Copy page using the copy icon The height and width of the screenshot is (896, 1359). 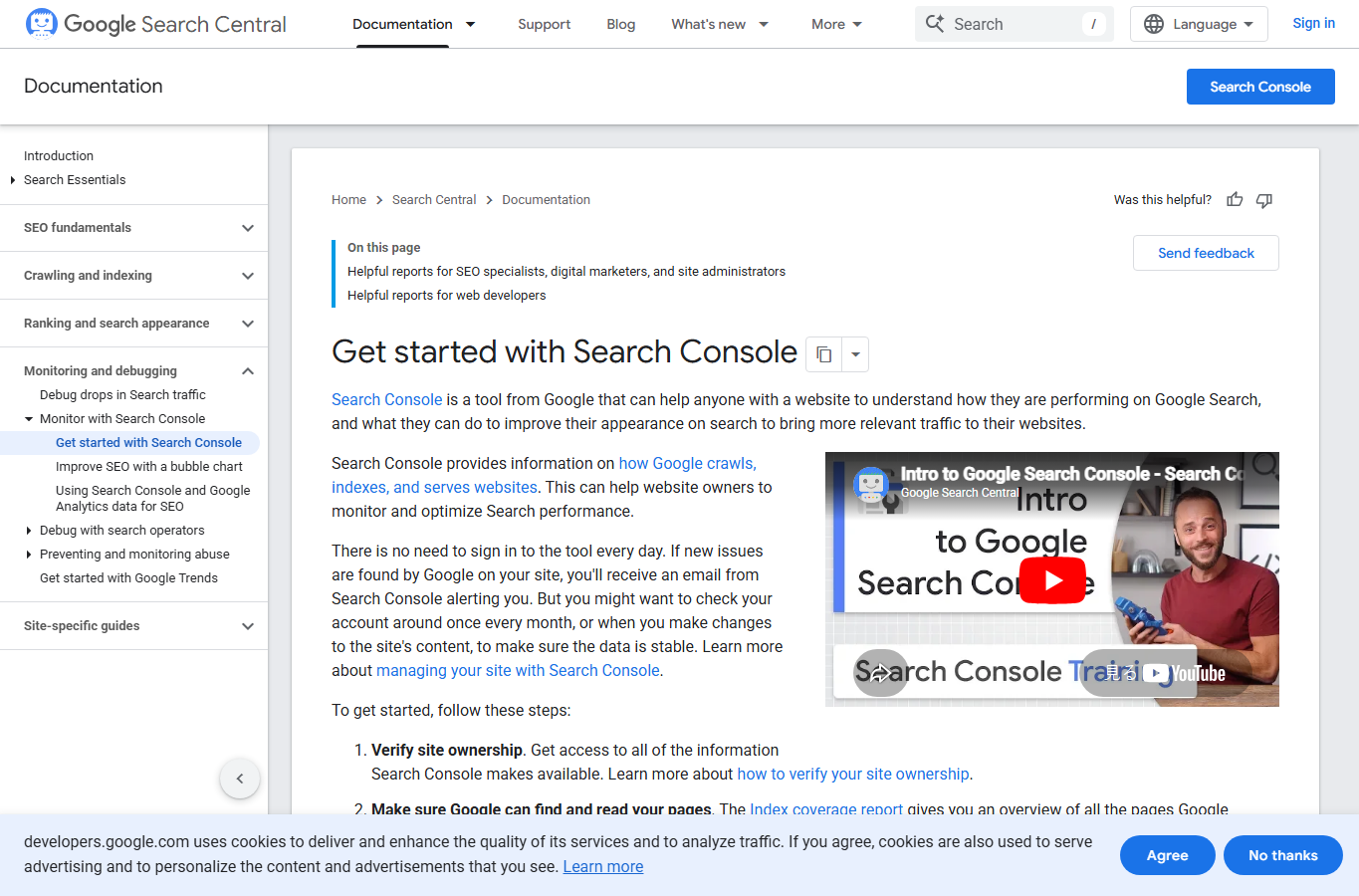coord(823,354)
